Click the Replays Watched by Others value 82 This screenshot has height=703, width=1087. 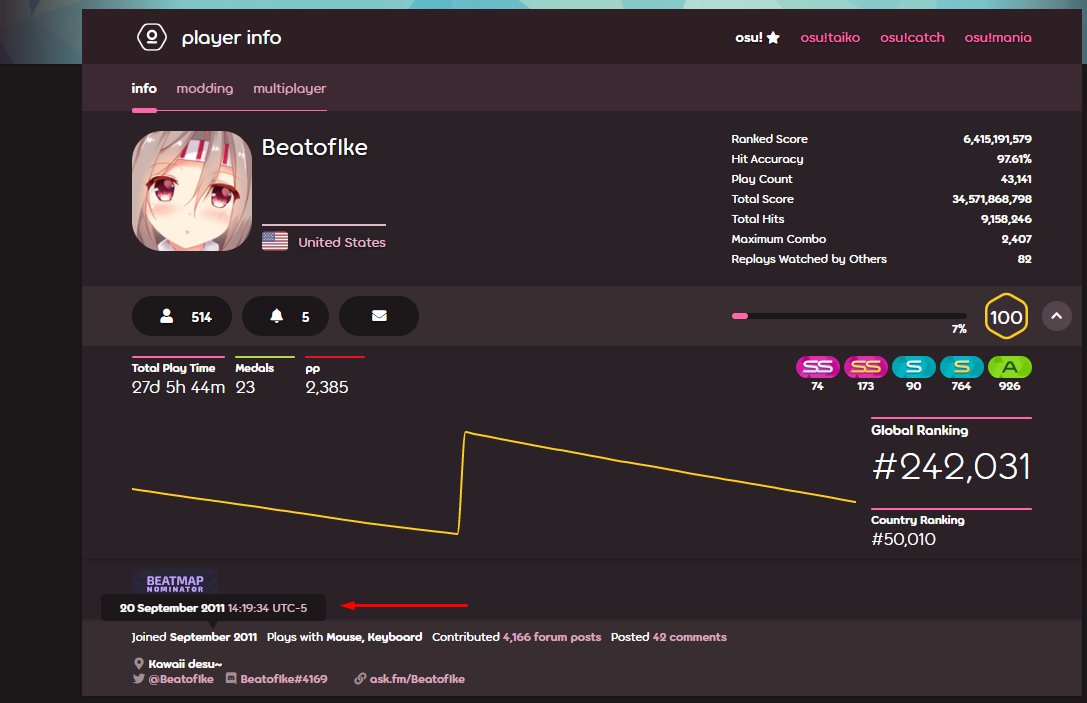1025,259
